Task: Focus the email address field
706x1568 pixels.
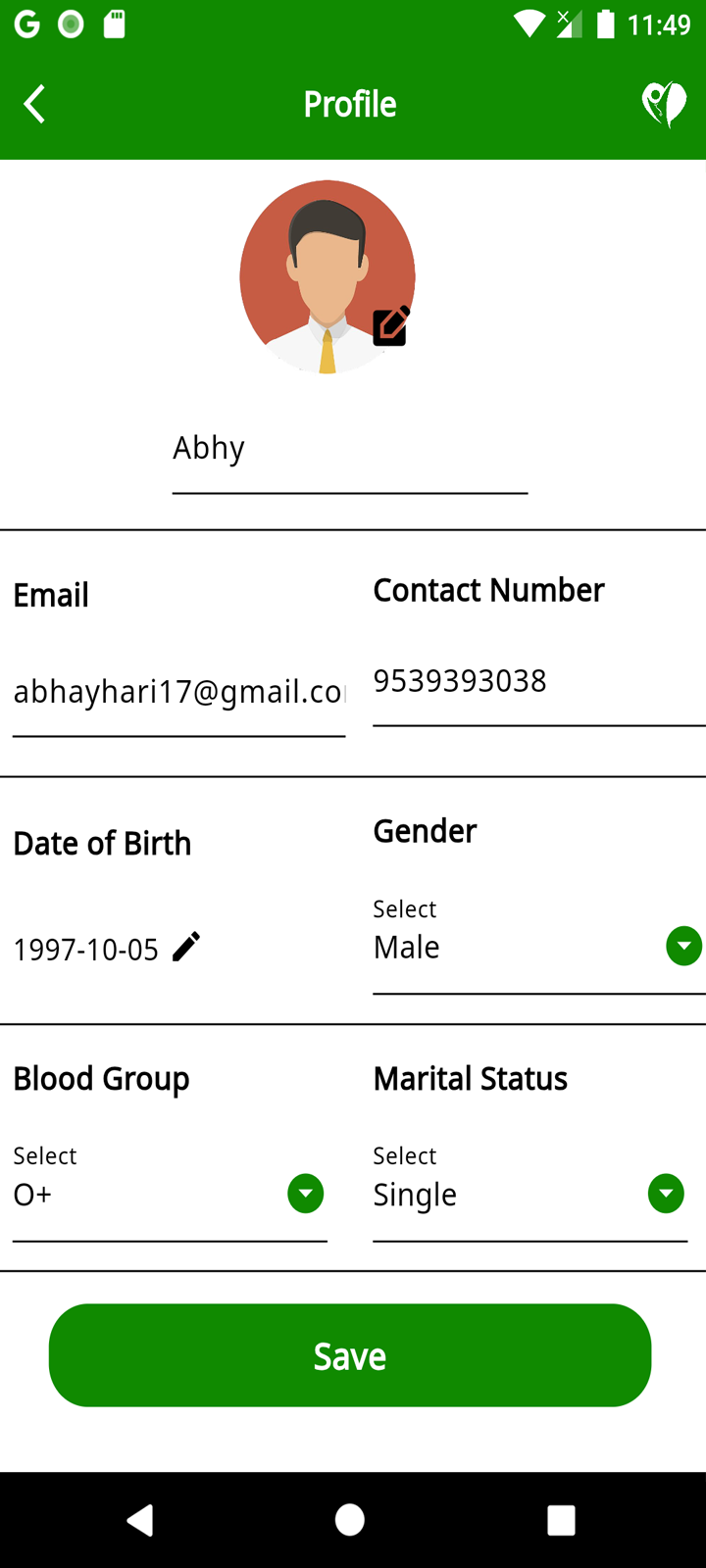Action: click(x=178, y=692)
